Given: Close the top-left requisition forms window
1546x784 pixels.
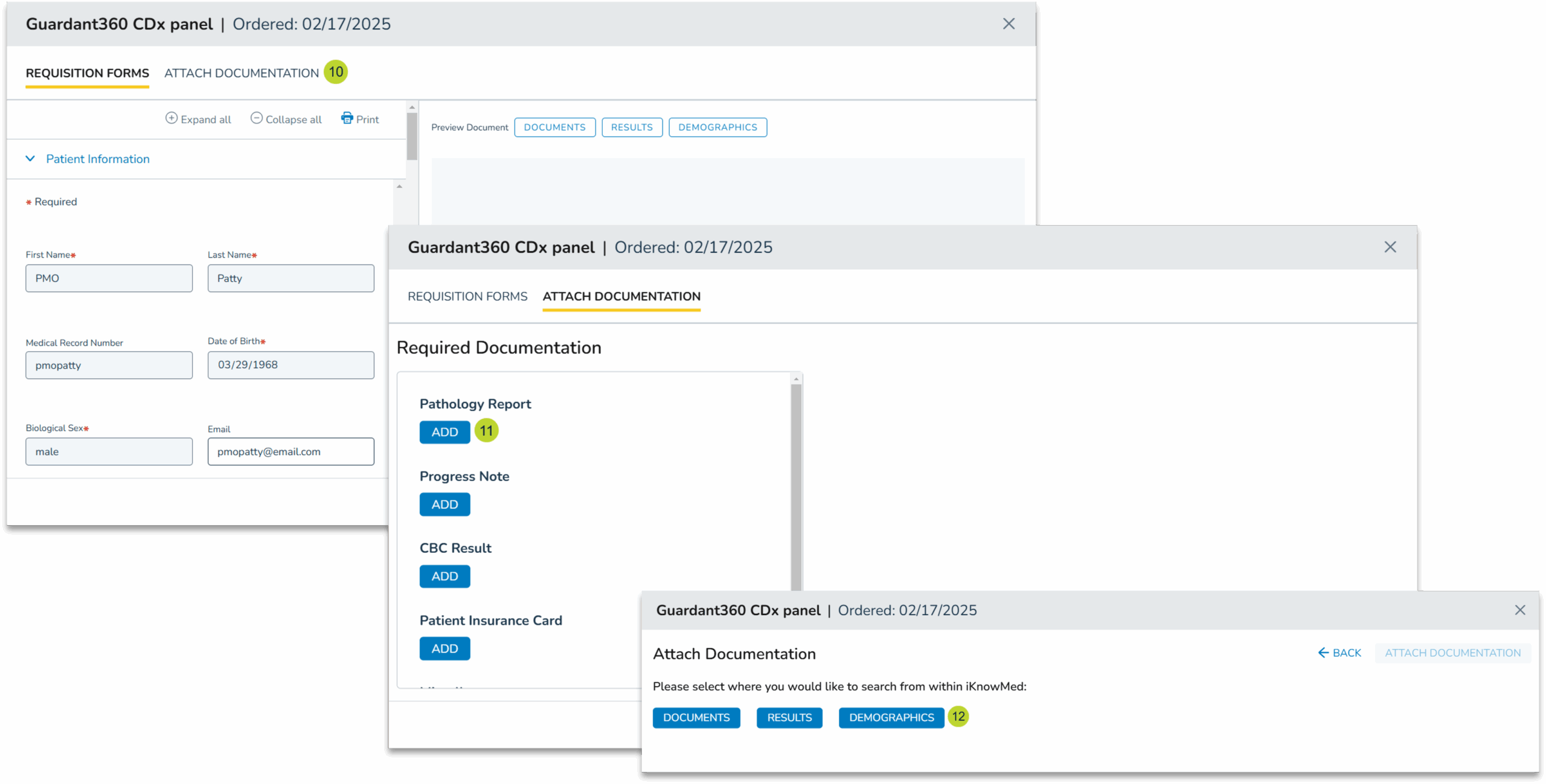Looking at the screenshot, I should [x=1009, y=24].
